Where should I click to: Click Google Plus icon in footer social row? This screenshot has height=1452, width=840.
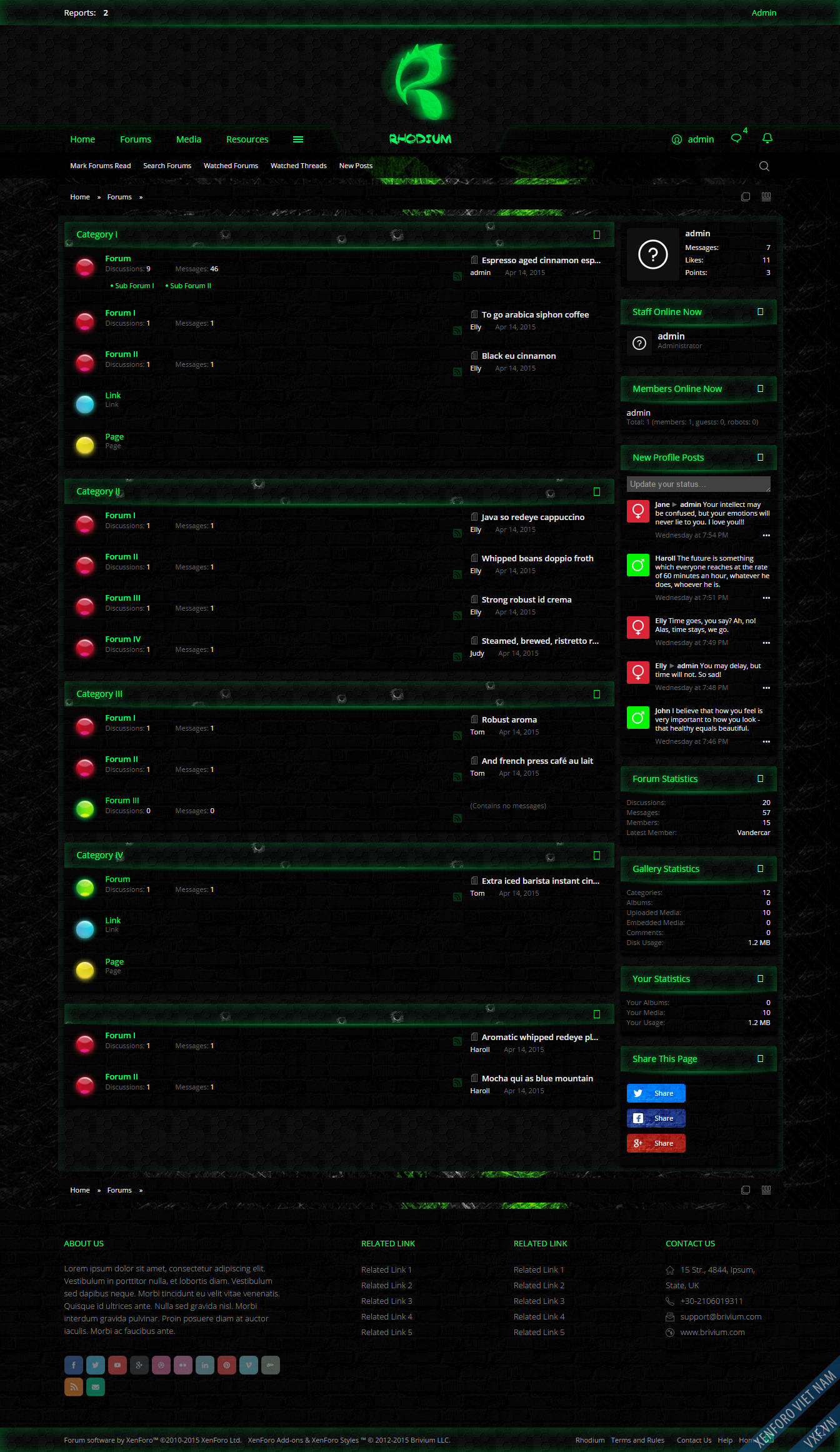click(139, 1365)
